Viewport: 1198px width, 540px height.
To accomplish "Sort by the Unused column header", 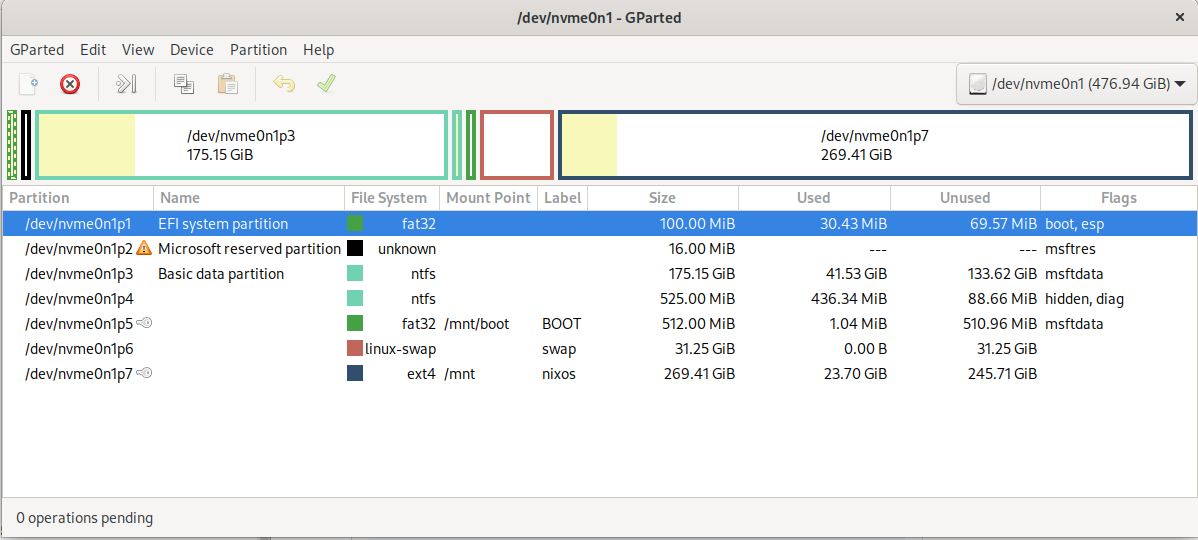I will 965,198.
